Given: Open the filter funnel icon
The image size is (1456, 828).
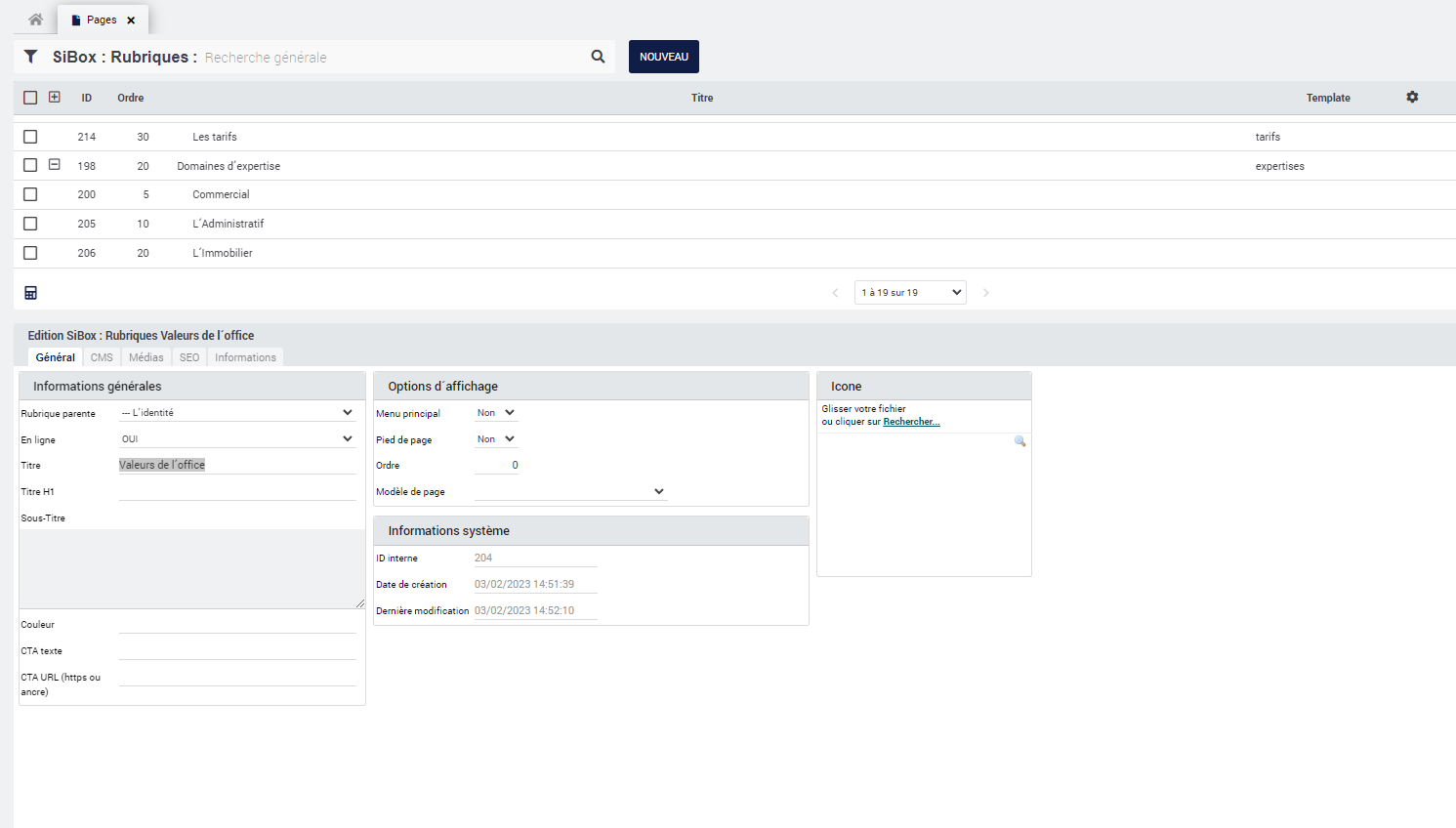Looking at the screenshot, I should click(31, 57).
